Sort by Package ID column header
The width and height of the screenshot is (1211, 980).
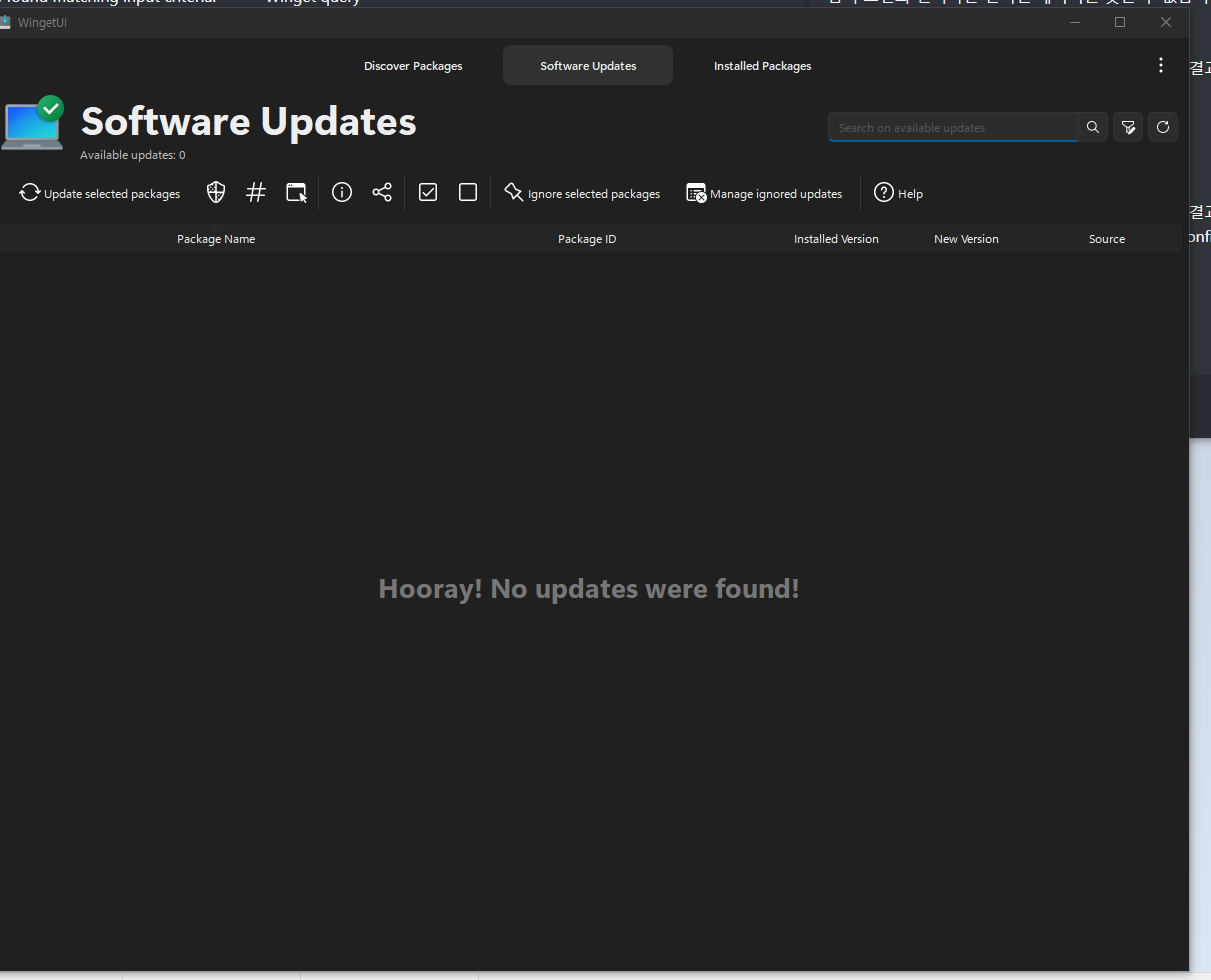click(587, 239)
